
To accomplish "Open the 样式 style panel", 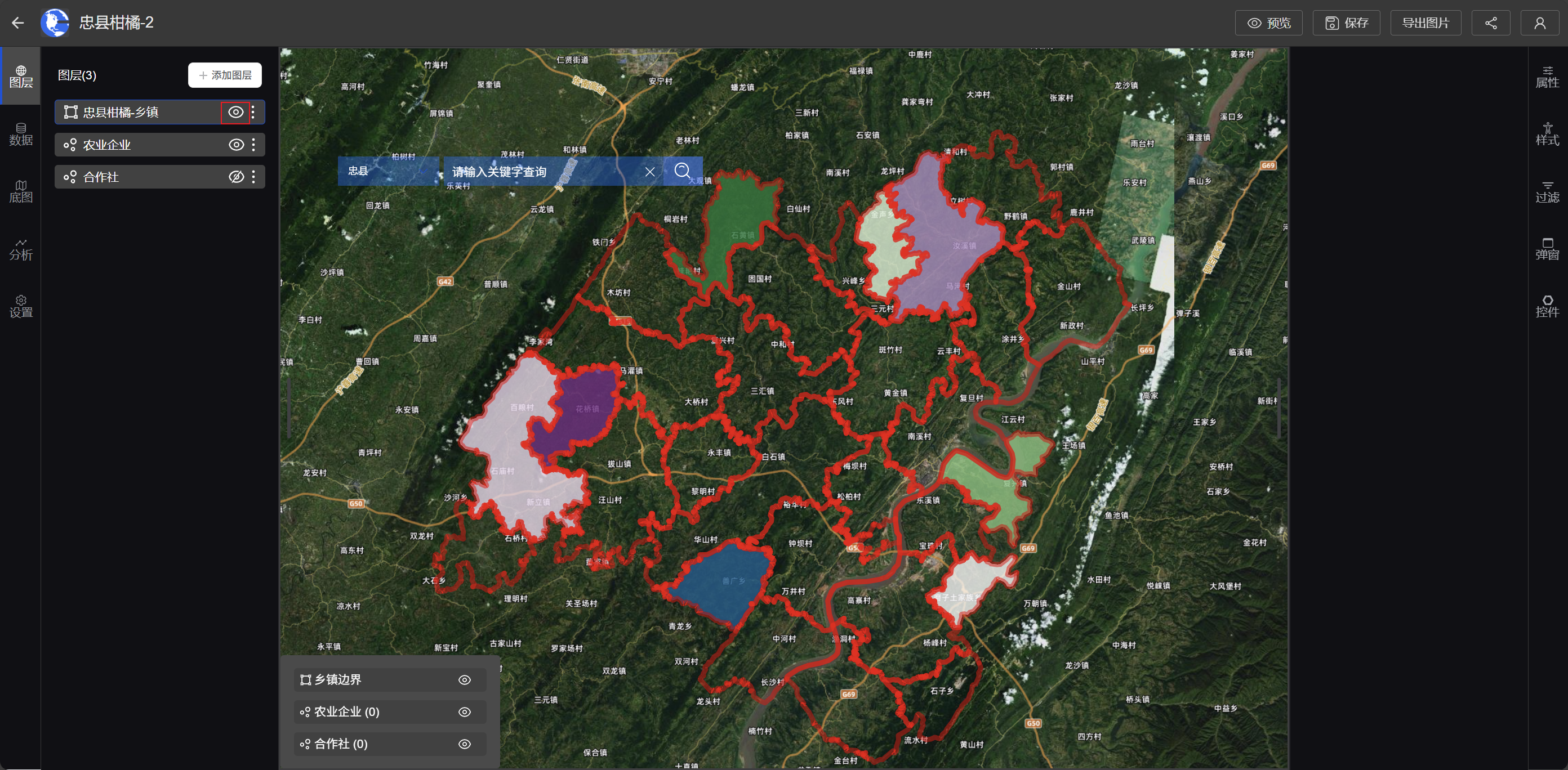I will [1547, 134].
